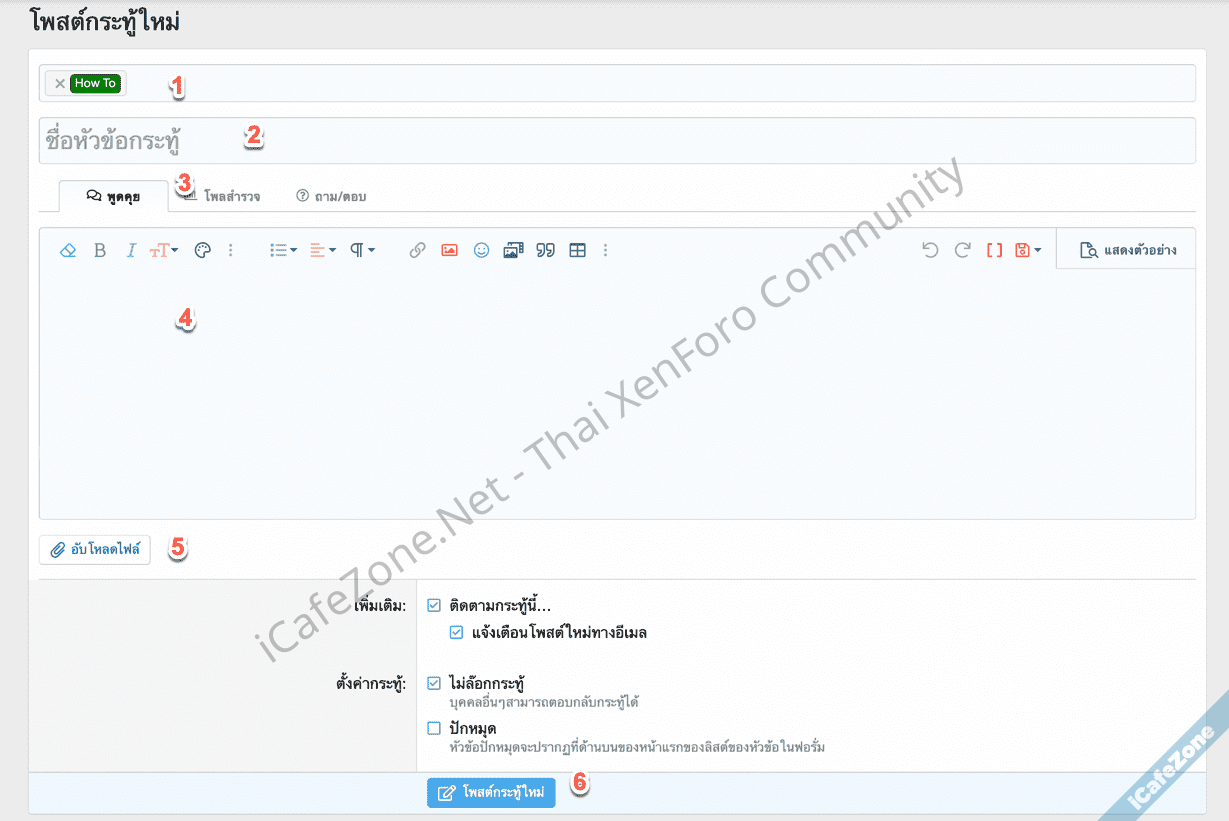Toggle italic text formatting
Image resolution: width=1229 pixels, height=821 pixels.
[x=130, y=250]
